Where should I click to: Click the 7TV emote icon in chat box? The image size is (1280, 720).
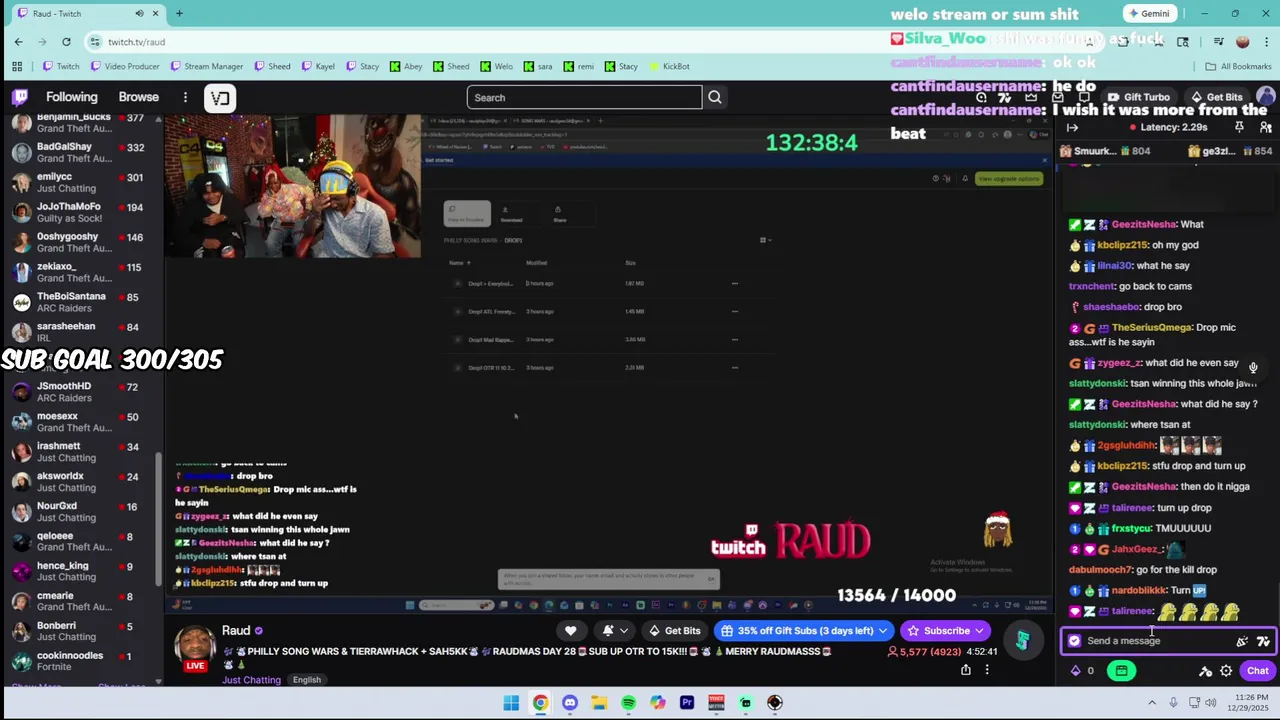1263,641
